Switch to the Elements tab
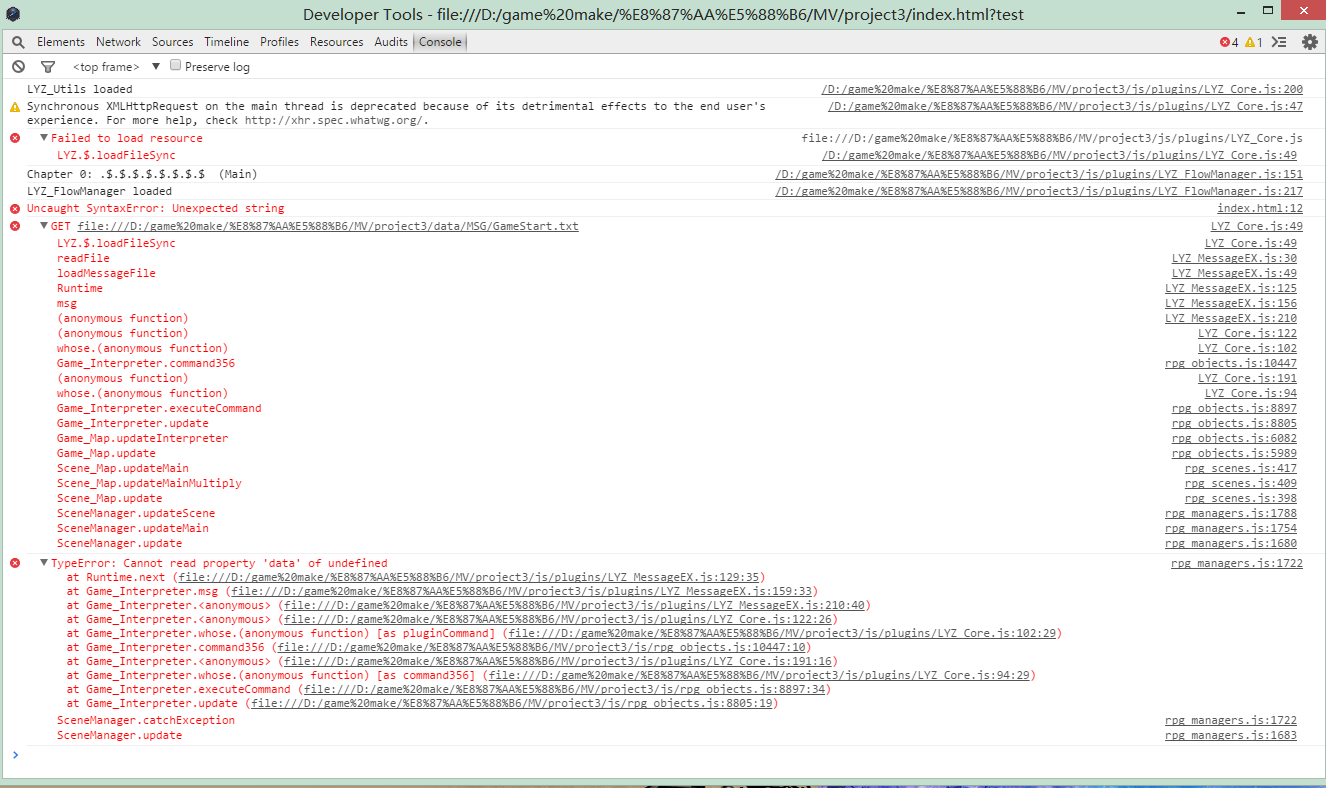This screenshot has height=788, width=1326. tap(61, 42)
